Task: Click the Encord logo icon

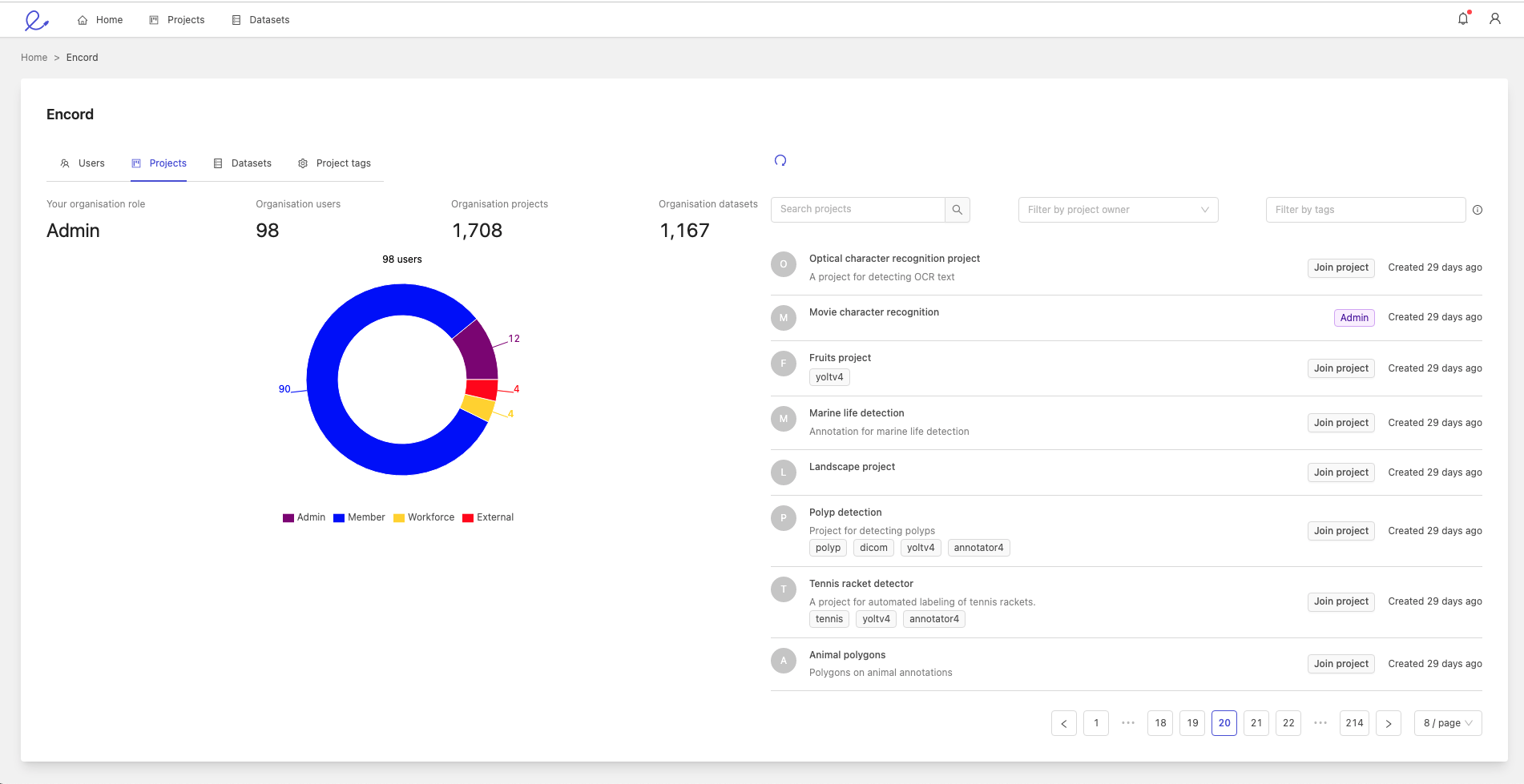Action: [x=36, y=20]
